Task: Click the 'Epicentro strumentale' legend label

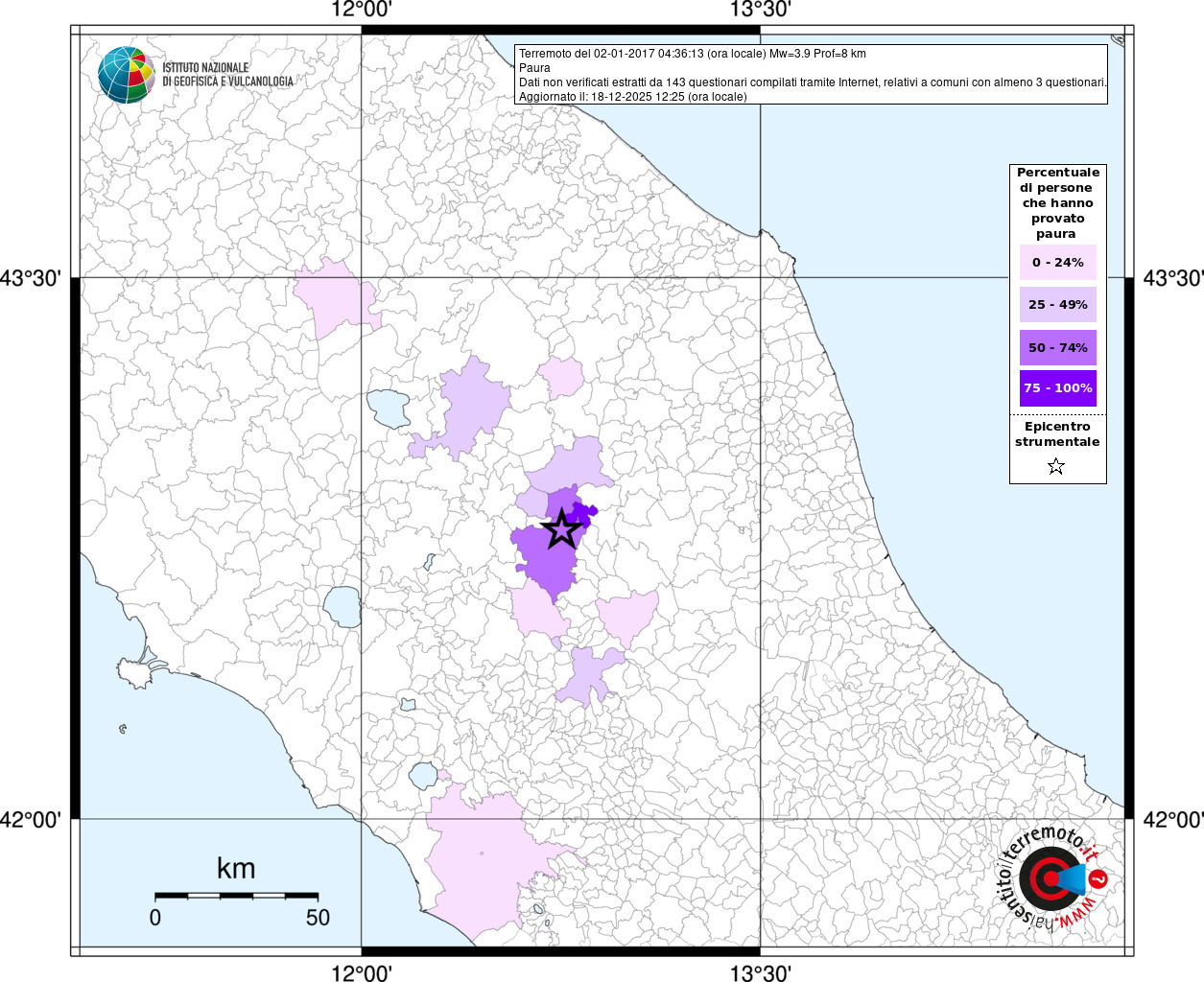Action: [x=1057, y=434]
